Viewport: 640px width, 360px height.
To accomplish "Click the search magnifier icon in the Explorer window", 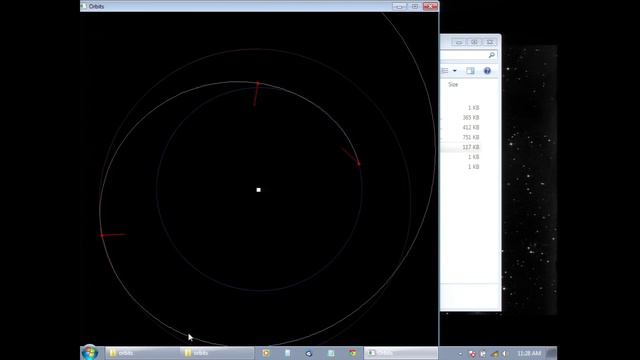I will coord(491,55).
